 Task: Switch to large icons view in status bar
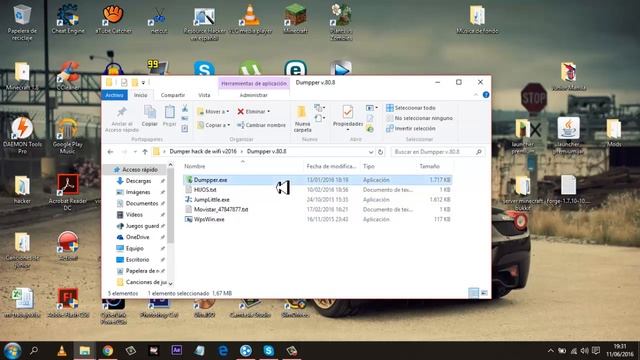tap(484, 293)
